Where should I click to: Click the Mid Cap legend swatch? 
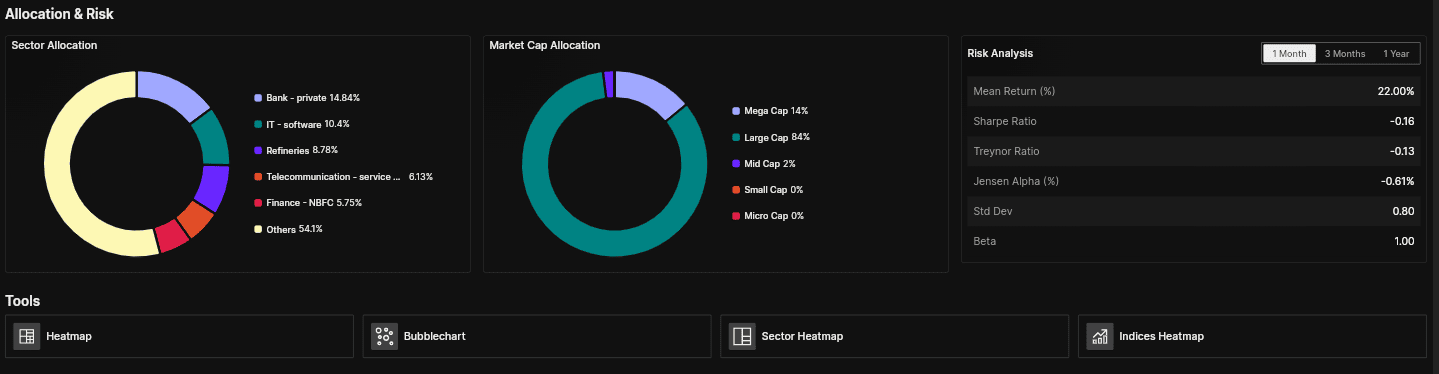[736, 163]
